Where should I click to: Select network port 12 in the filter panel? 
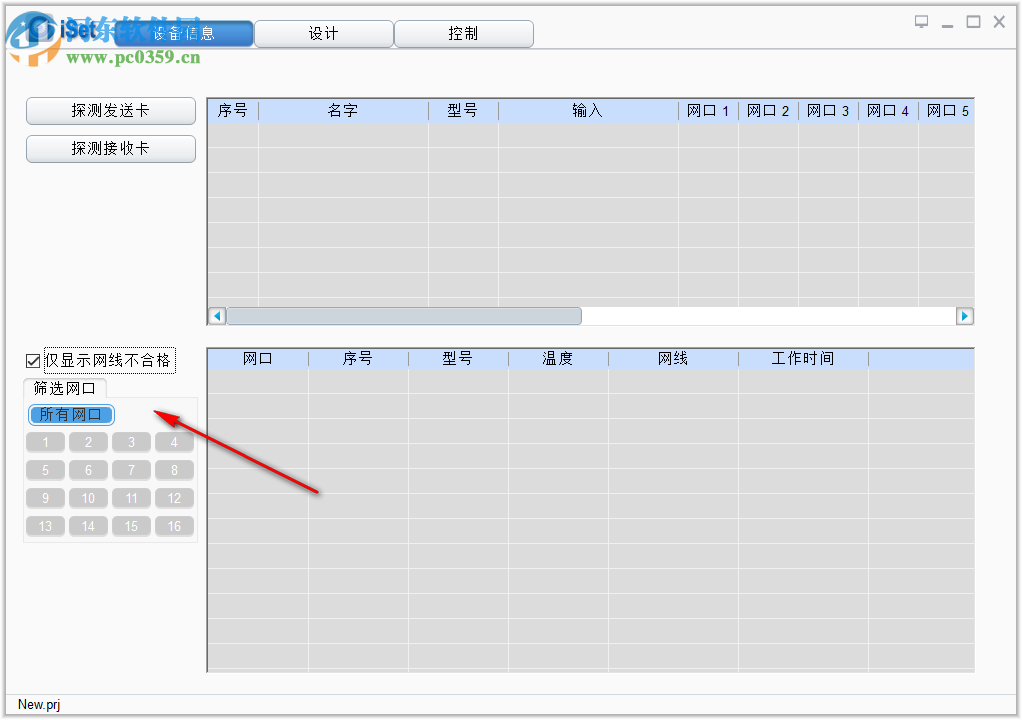pos(174,498)
